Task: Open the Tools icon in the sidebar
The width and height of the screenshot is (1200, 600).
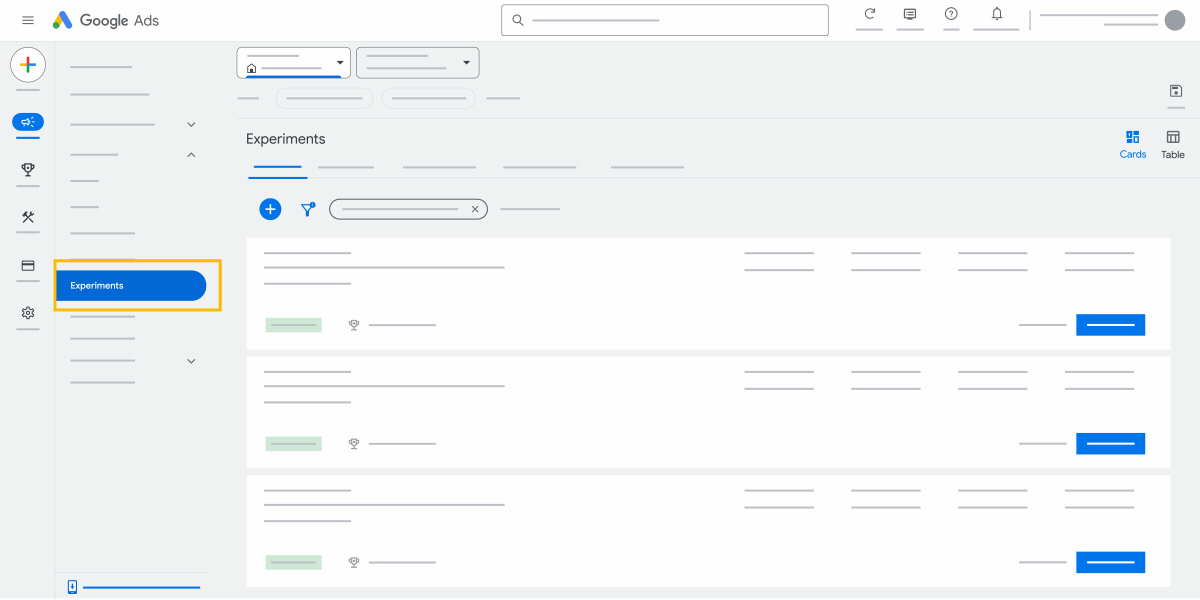Action: pos(27,218)
